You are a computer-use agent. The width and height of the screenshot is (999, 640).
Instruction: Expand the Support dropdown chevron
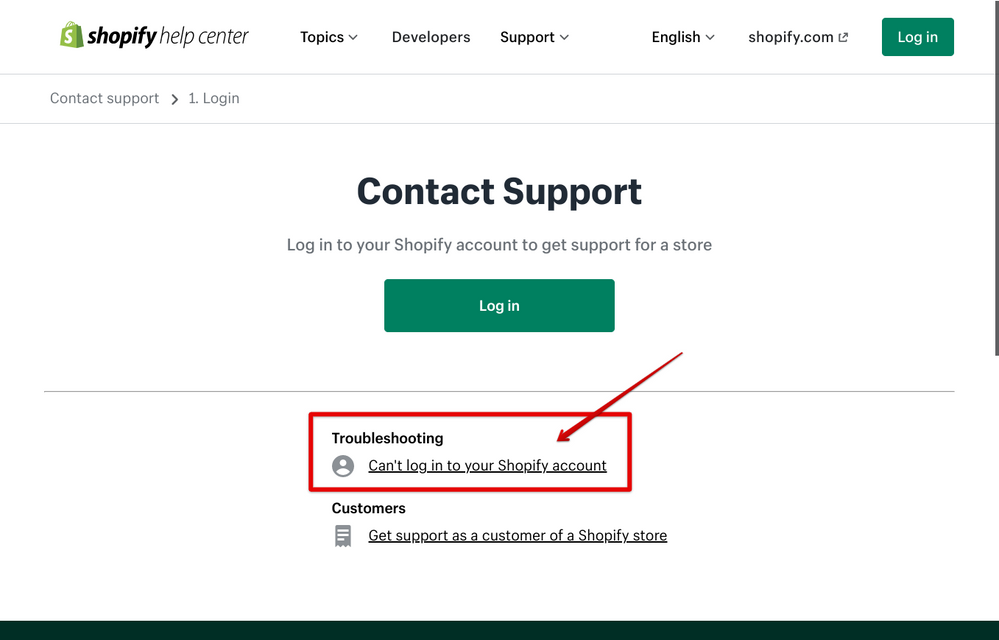point(564,38)
